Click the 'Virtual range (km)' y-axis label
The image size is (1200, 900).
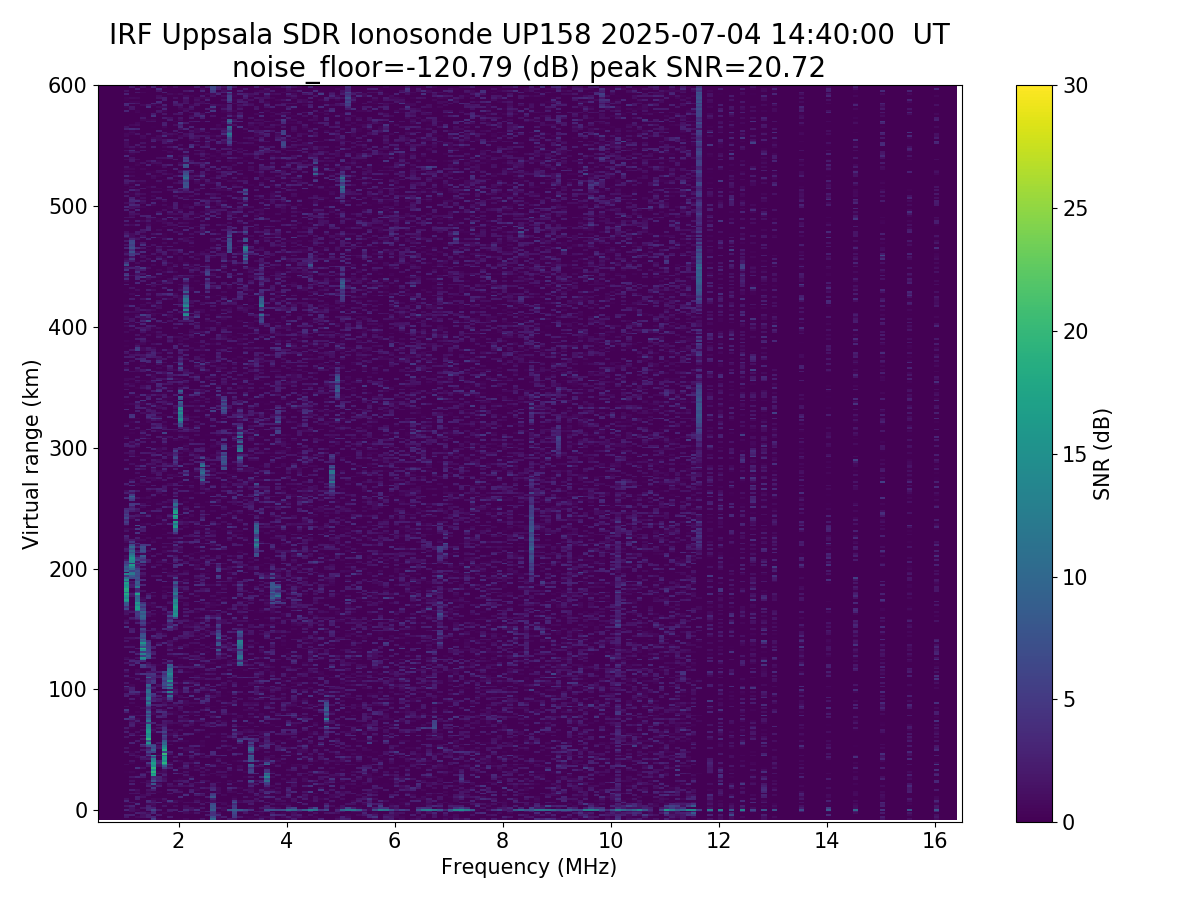click(x=32, y=454)
